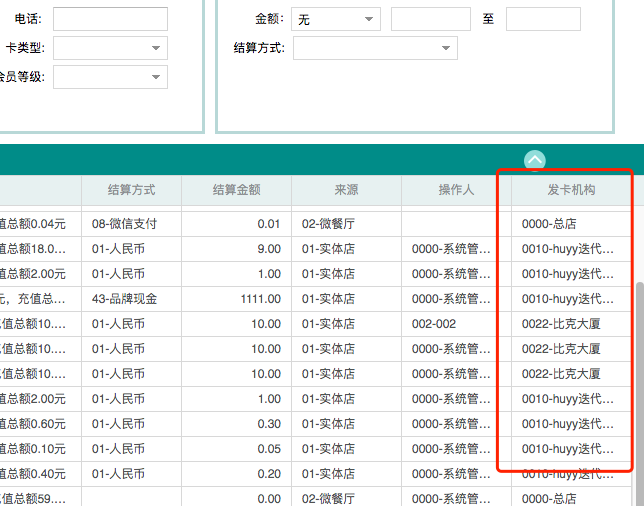This screenshot has width=644, height=506.
Task: Click 0000-系统管… in the 0.30 row
Action: click(x=456, y=424)
